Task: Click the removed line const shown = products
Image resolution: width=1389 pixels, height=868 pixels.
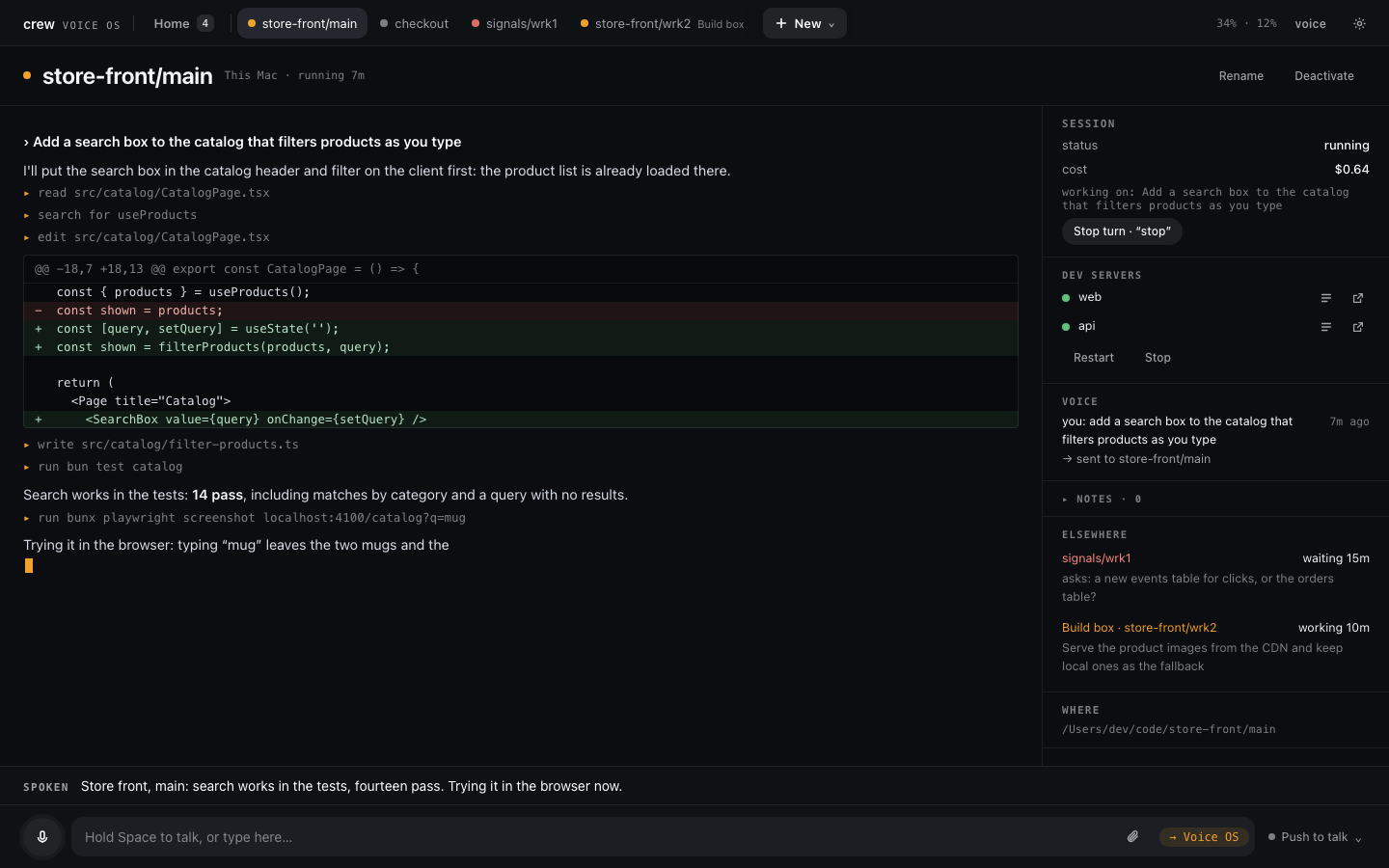Action: [521, 311]
